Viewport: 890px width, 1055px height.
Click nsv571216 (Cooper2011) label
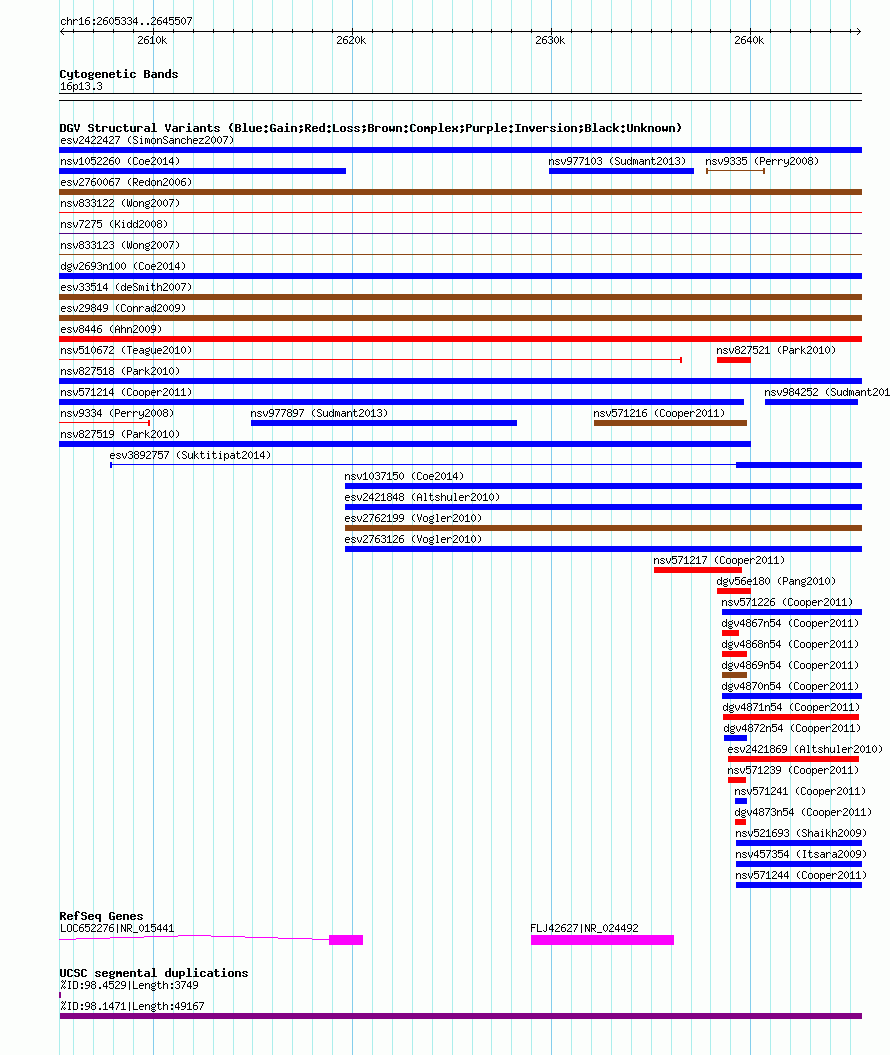tap(659, 412)
